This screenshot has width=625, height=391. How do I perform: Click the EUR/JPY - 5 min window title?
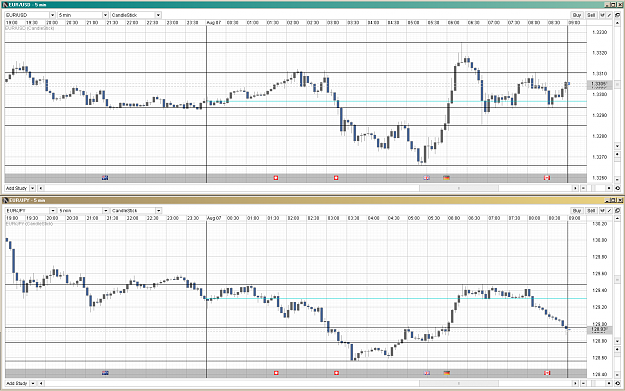[27, 200]
